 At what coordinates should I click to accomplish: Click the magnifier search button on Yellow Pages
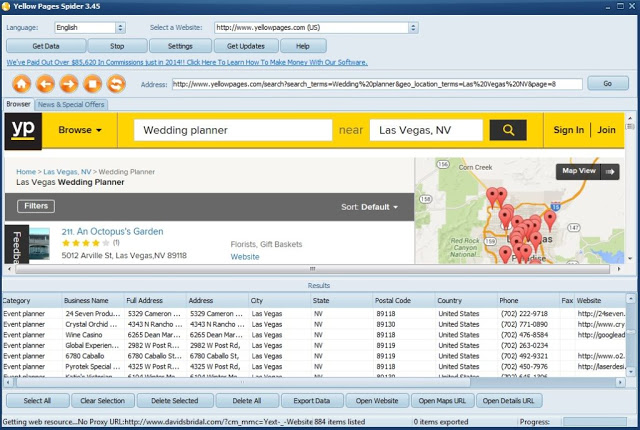(x=508, y=130)
